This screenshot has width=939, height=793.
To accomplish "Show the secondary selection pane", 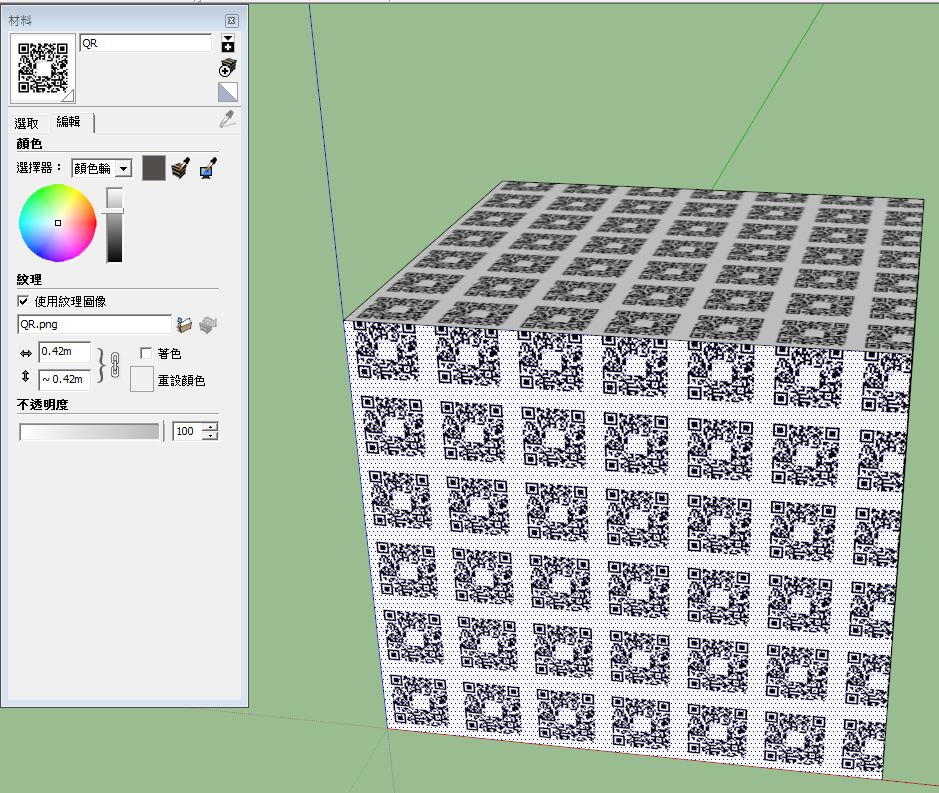I will click(228, 43).
